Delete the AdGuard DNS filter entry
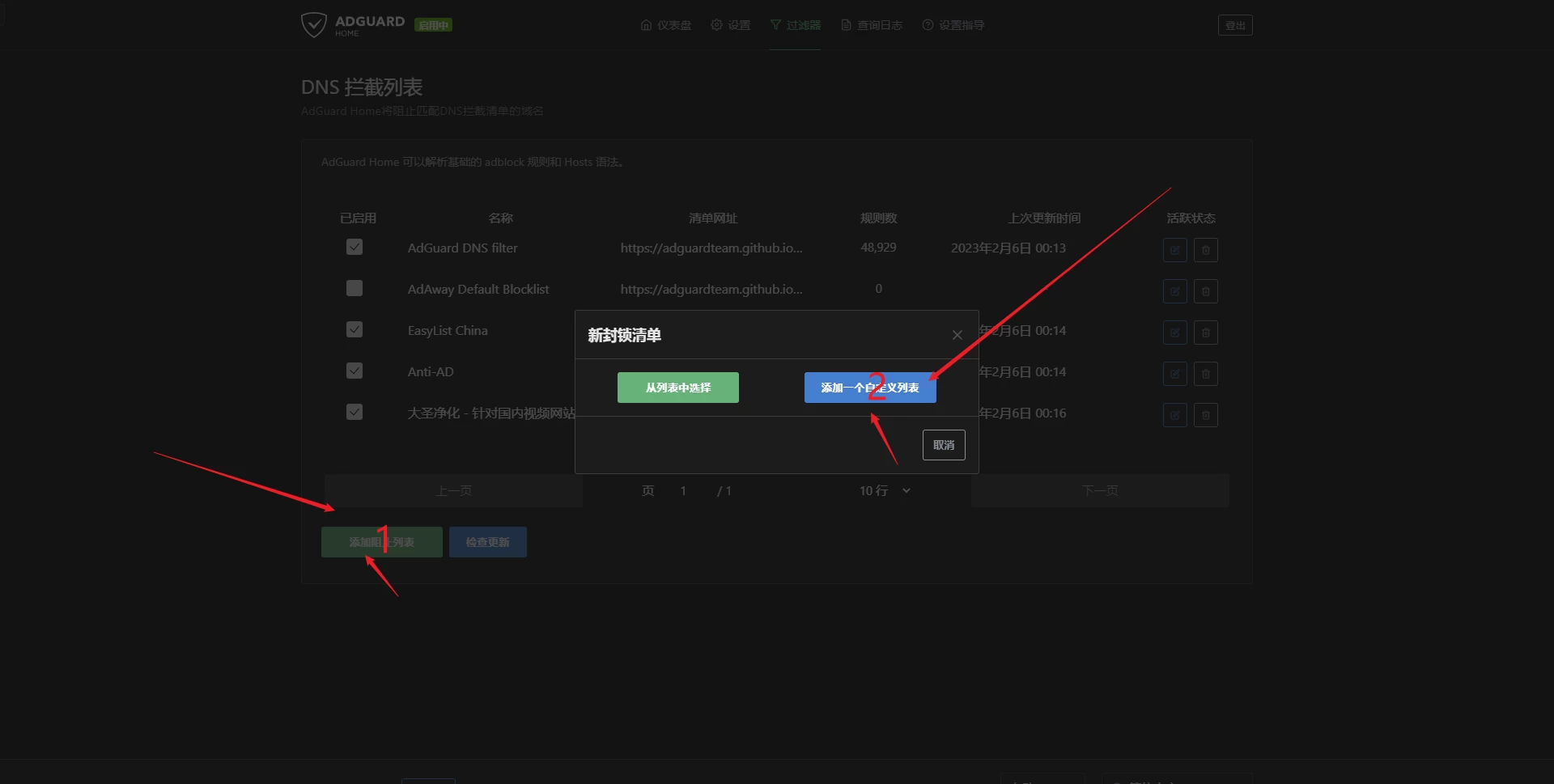Screen dimensions: 1554x784 [1206, 250]
